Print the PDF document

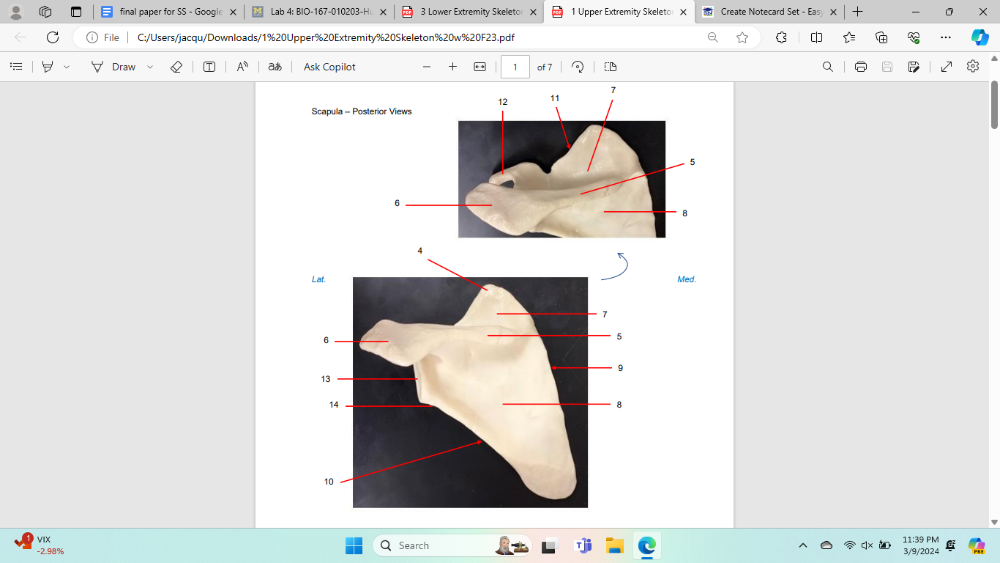tap(861, 67)
